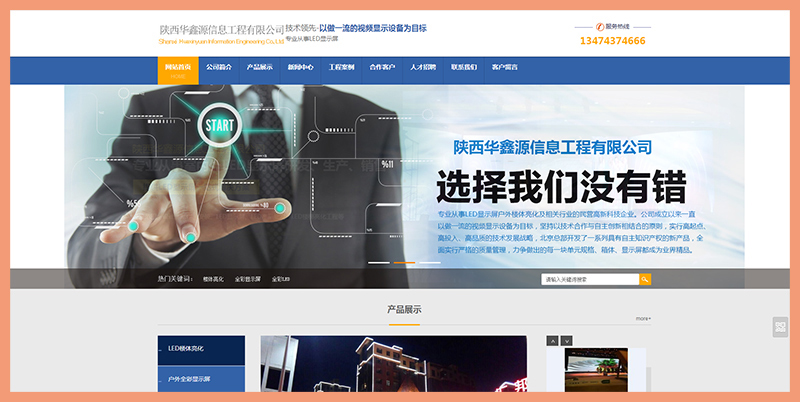Click the 全彩显示屏 hot keyword link
The image size is (800, 402).
pos(247,280)
